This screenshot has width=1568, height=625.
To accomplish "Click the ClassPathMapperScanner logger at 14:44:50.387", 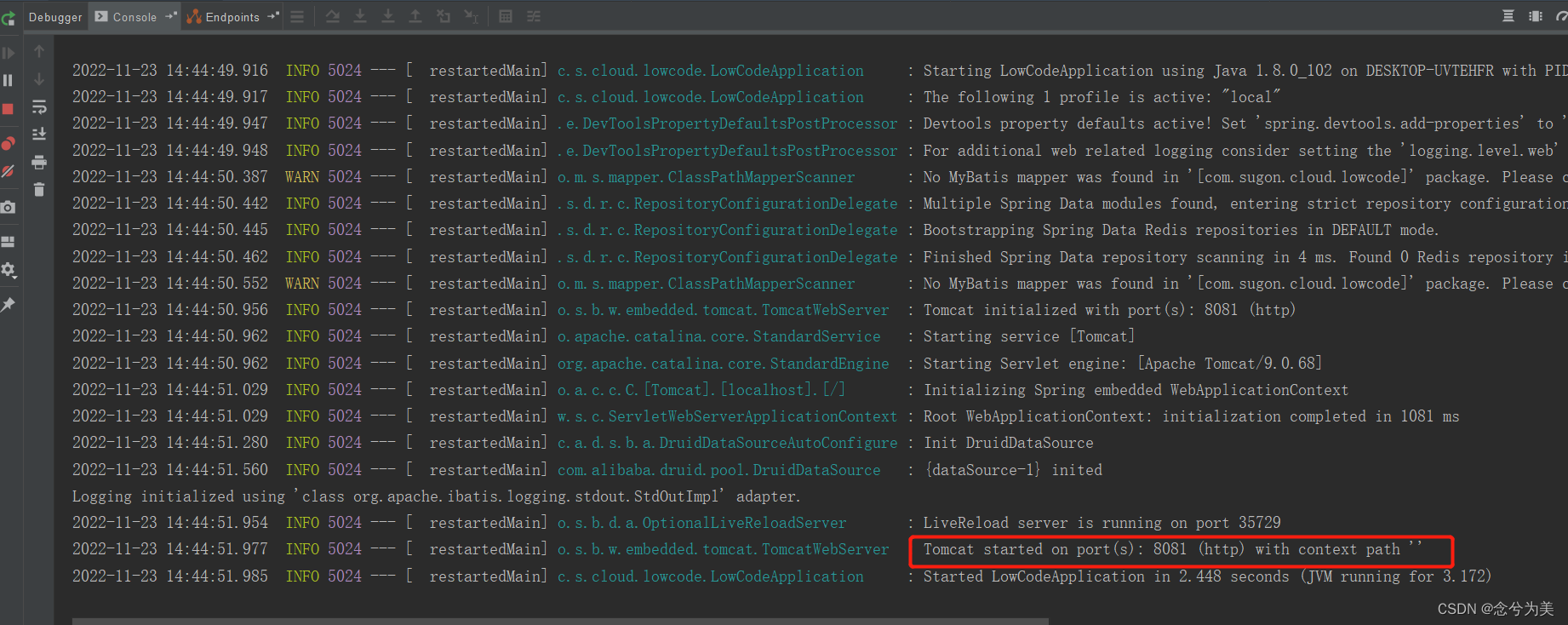I will [x=706, y=177].
